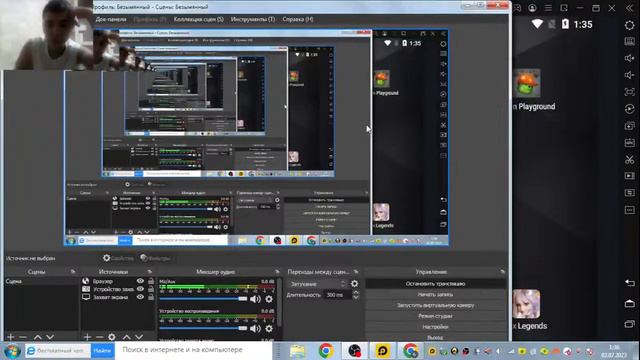Adjust the Mic/Aux volume slider

(203, 299)
